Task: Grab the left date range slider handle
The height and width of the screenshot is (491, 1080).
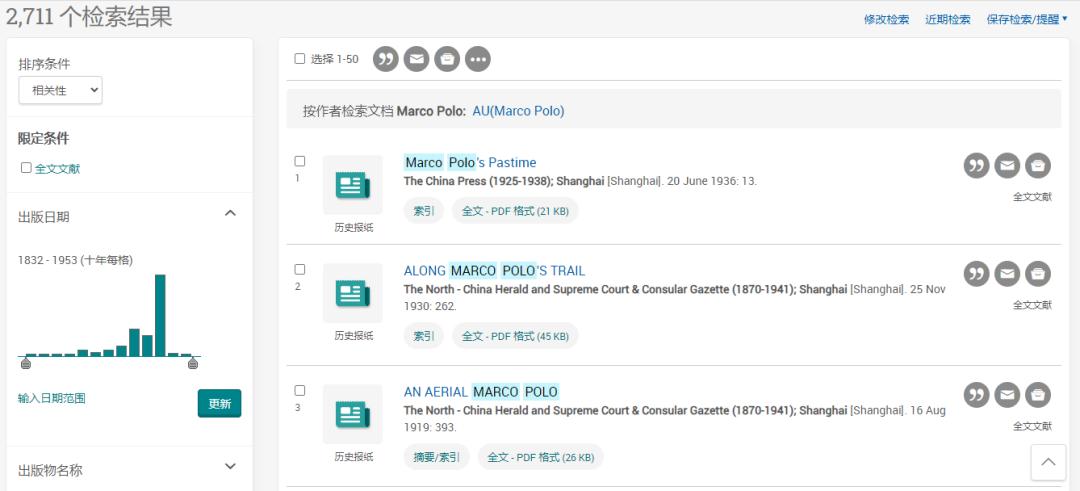Action: [x=25, y=363]
